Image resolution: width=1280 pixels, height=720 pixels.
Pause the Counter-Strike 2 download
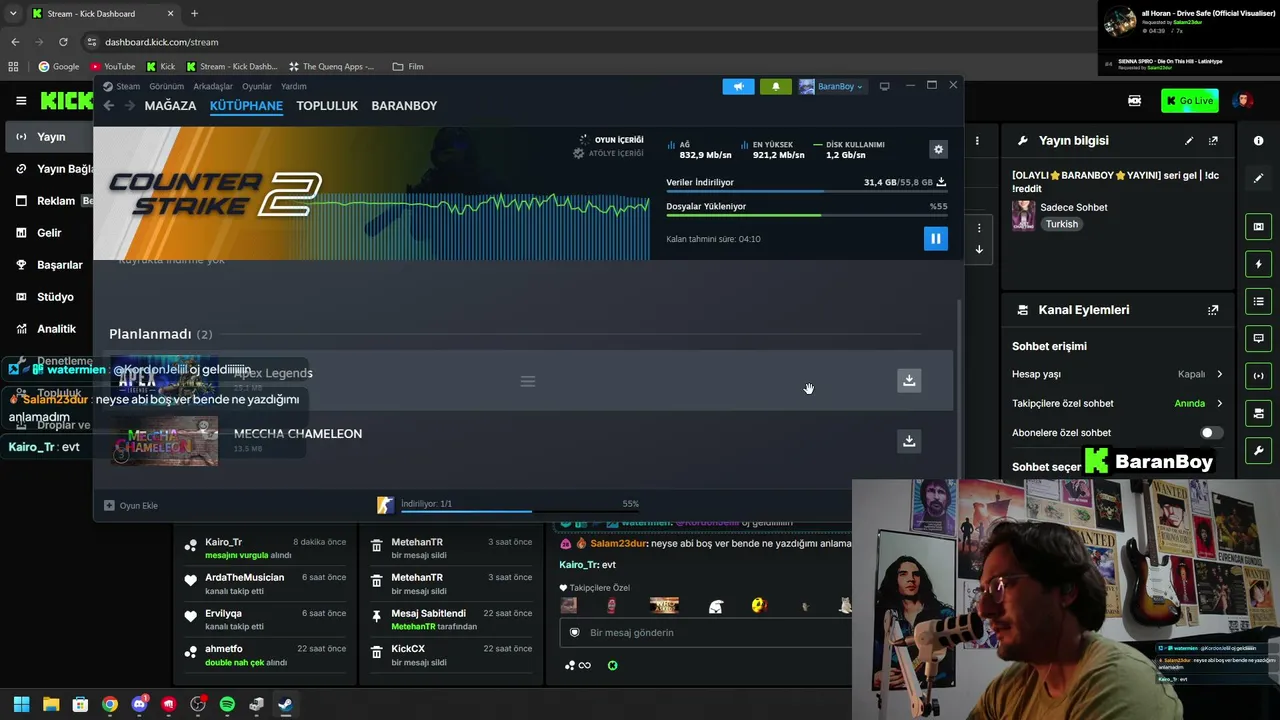(935, 238)
